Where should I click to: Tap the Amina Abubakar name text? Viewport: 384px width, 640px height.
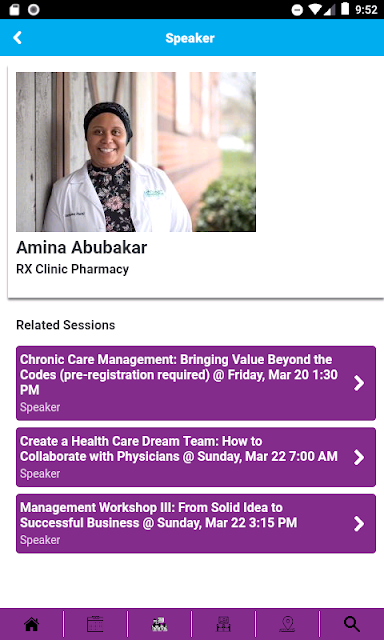point(82,247)
